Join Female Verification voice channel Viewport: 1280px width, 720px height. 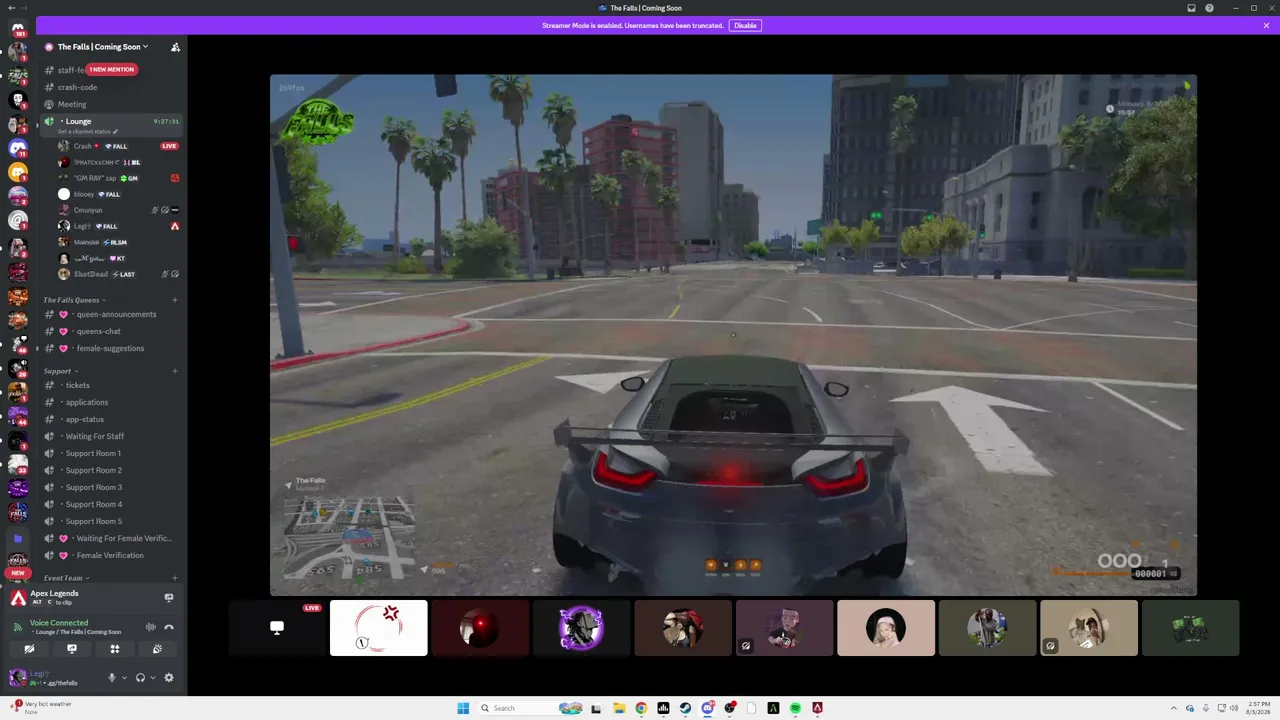pos(112,555)
